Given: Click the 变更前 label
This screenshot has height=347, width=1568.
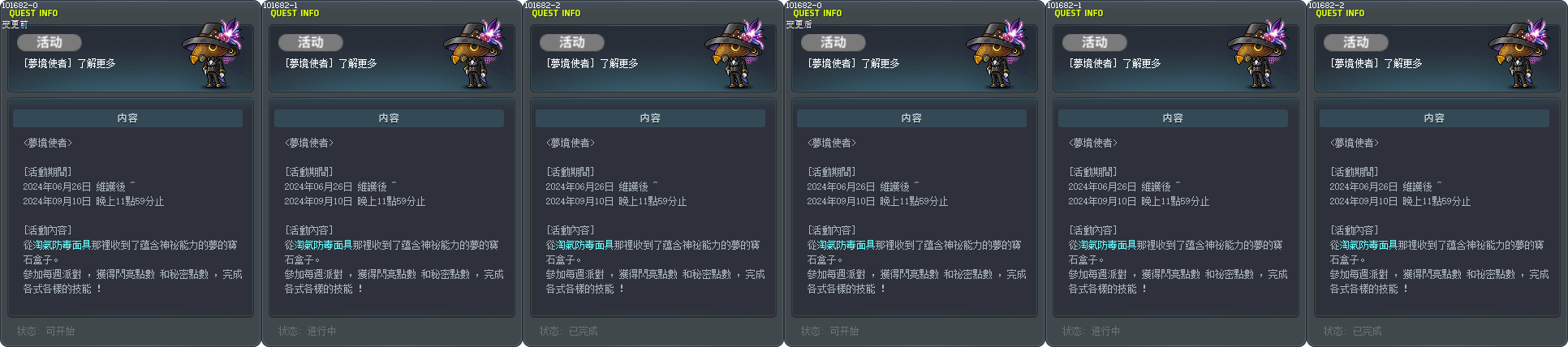Looking at the screenshot, I should pyautogui.click(x=15, y=24).
